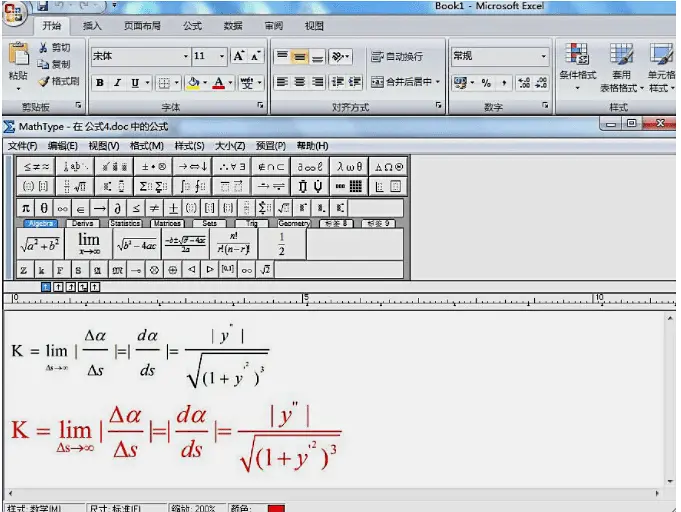Click 自动换行 wrap text button
681x512 pixels.
click(397, 56)
